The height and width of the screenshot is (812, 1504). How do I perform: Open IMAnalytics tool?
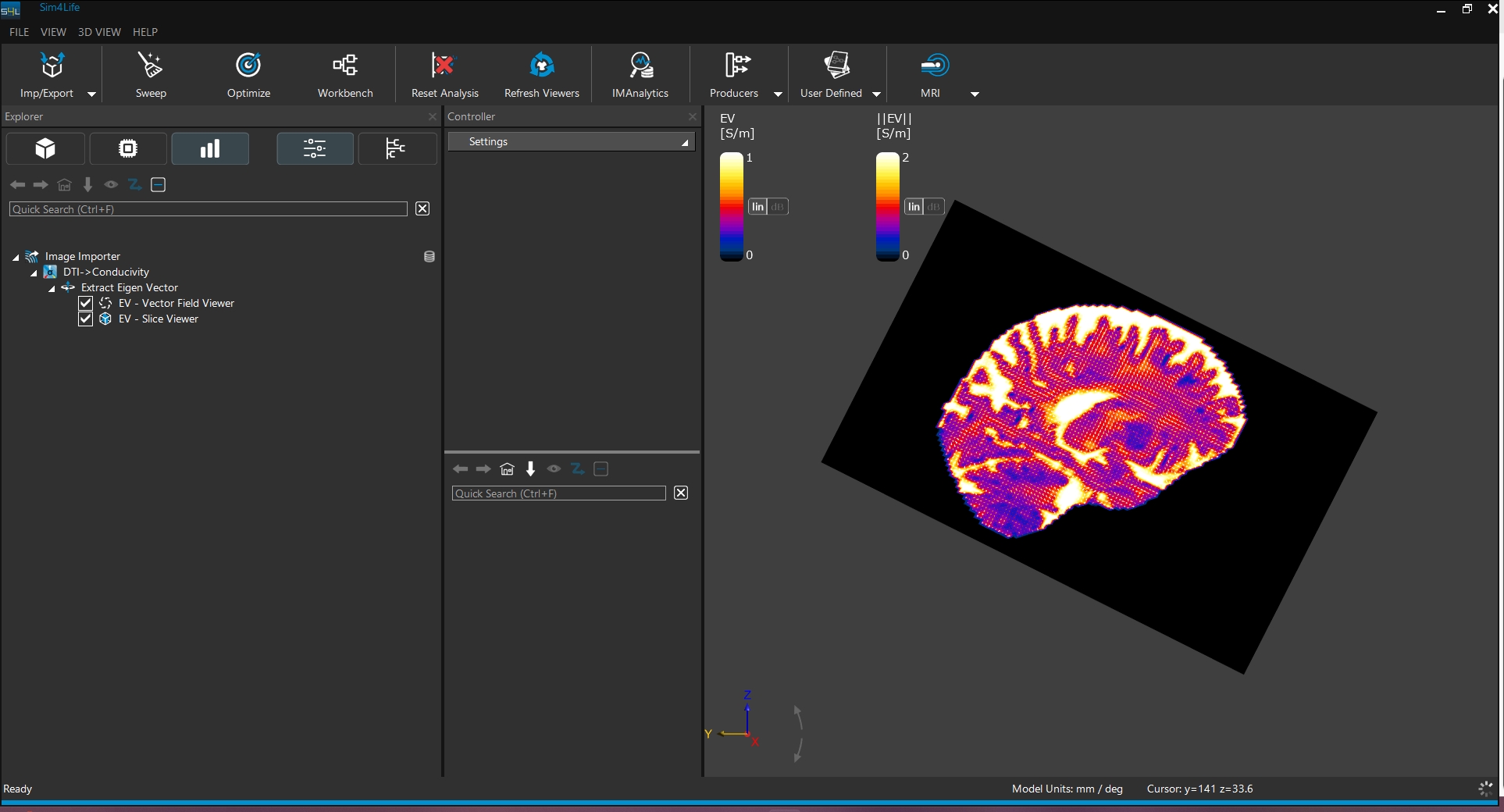click(x=640, y=66)
